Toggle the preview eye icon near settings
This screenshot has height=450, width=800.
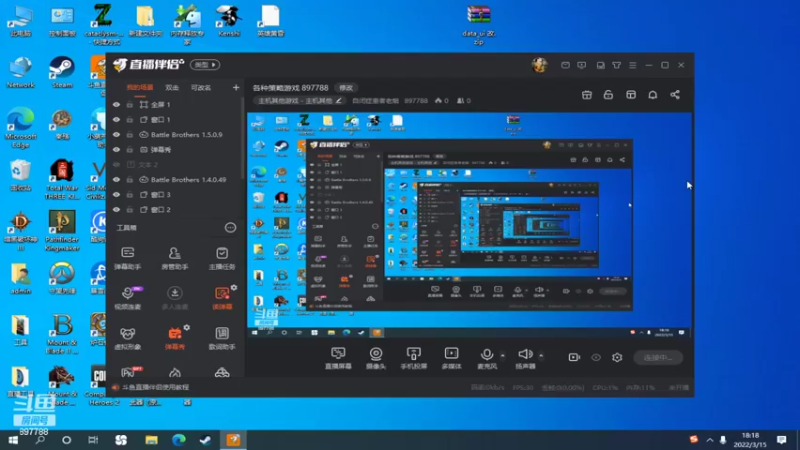click(x=596, y=357)
